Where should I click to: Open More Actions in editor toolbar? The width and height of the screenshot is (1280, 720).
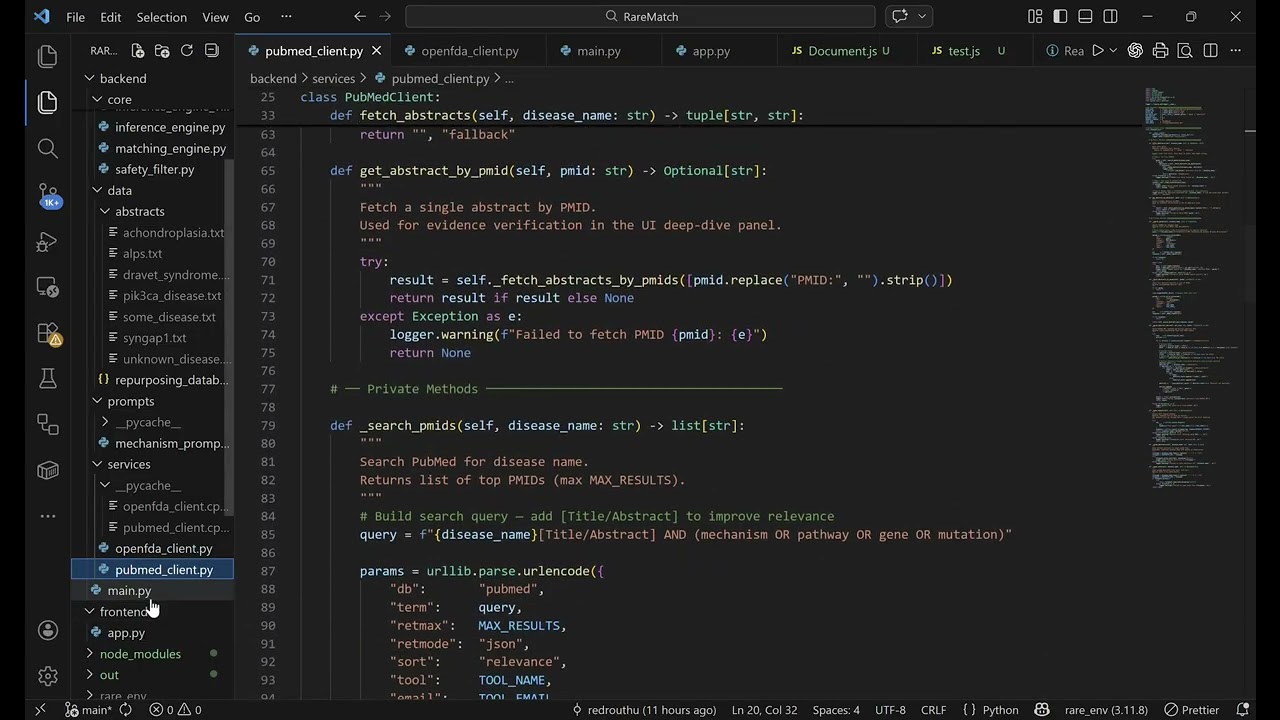point(1236,51)
